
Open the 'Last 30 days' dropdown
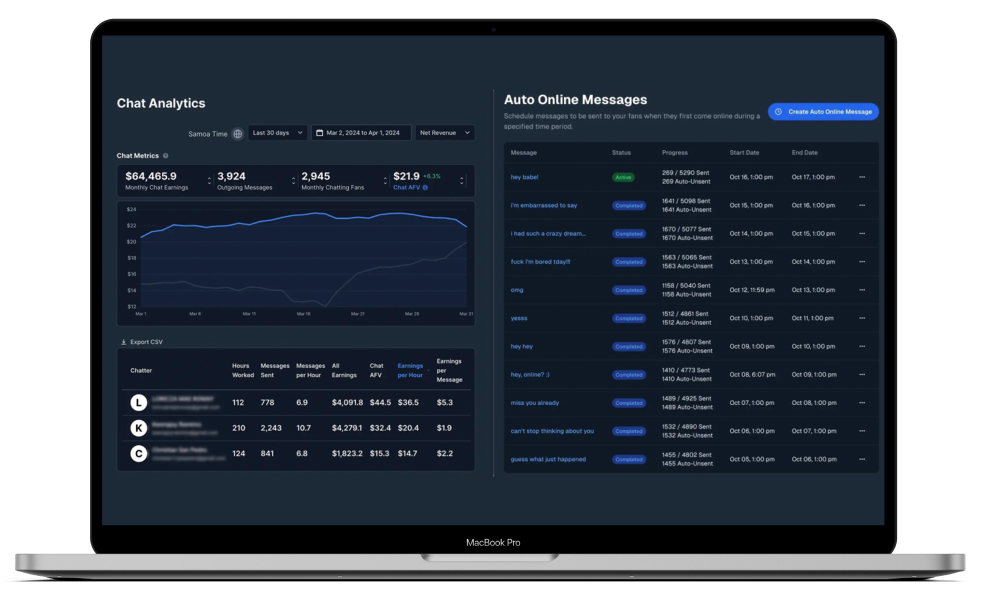(277, 132)
